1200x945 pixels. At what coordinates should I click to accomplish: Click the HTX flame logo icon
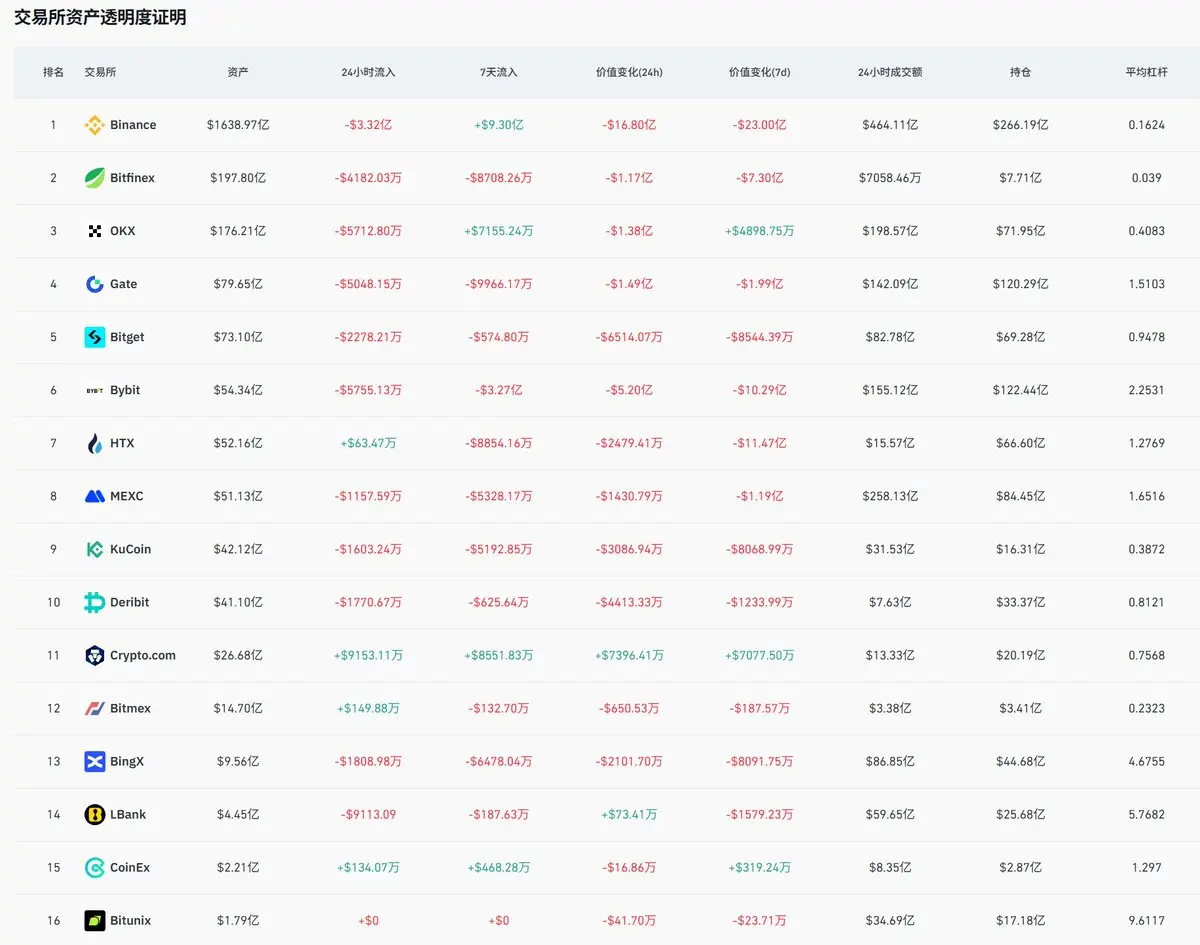point(94,443)
